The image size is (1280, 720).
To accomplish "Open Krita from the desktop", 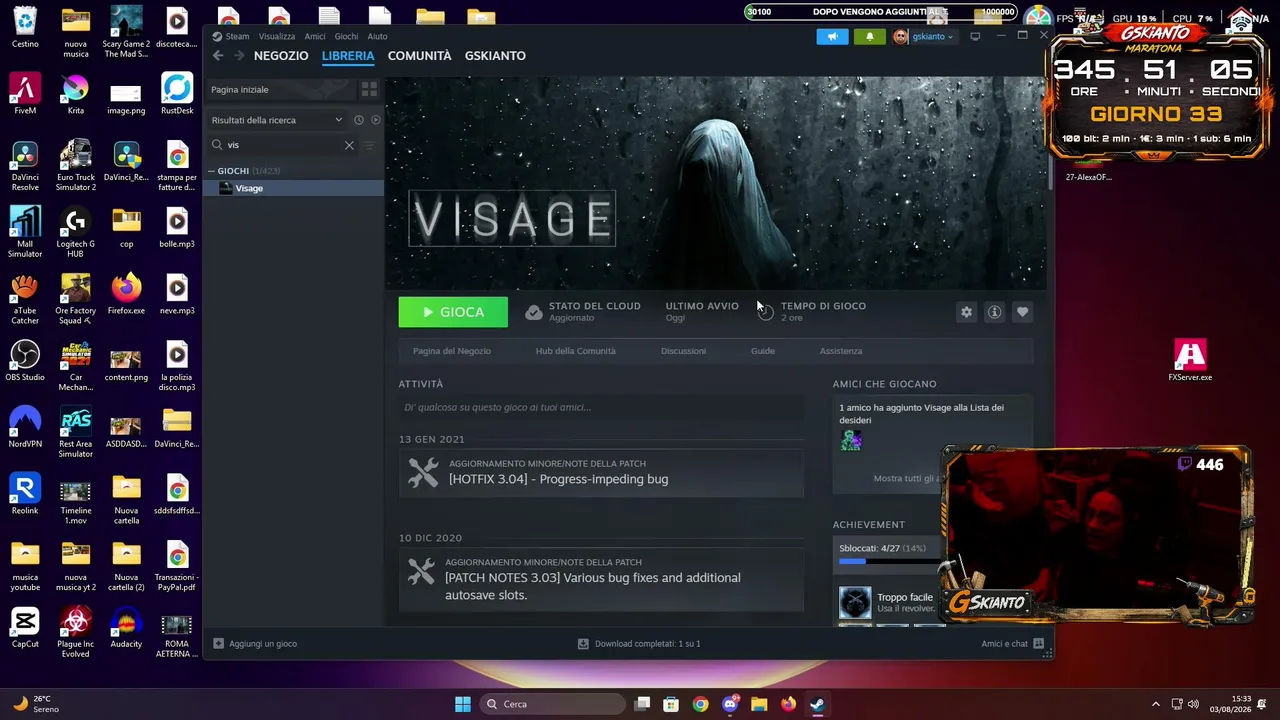I will 75,96.
